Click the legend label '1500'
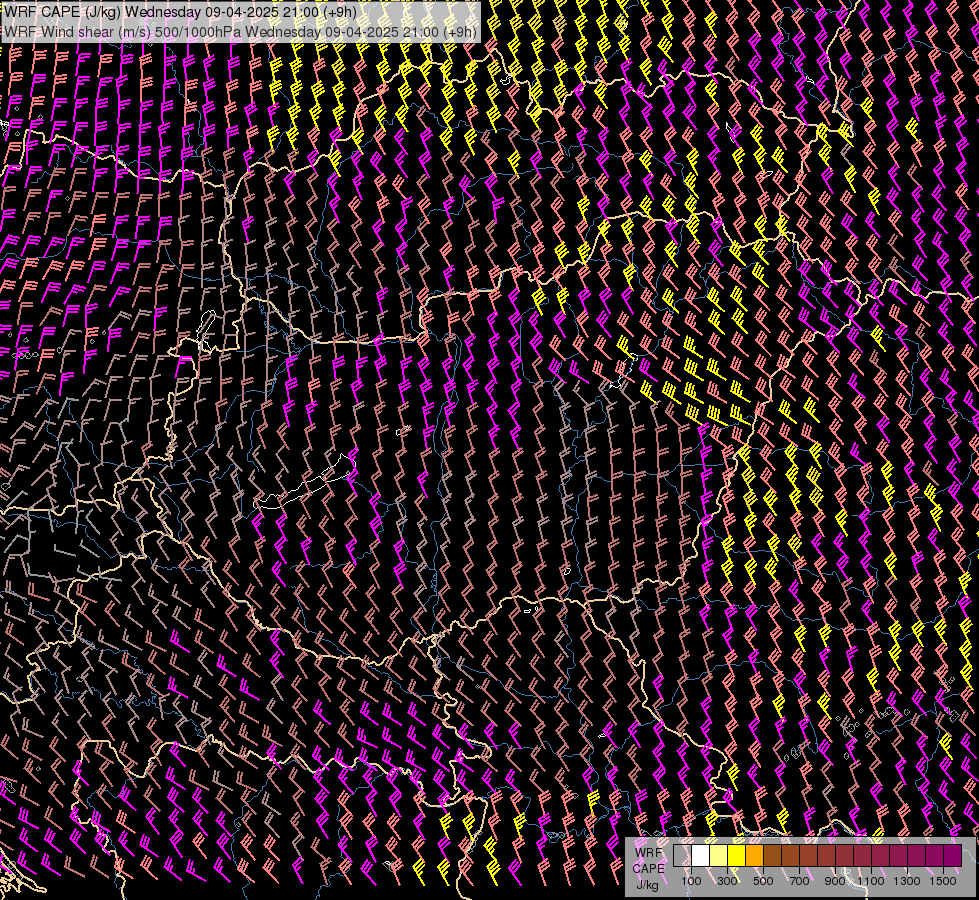The width and height of the screenshot is (979, 900). pos(943,881)
